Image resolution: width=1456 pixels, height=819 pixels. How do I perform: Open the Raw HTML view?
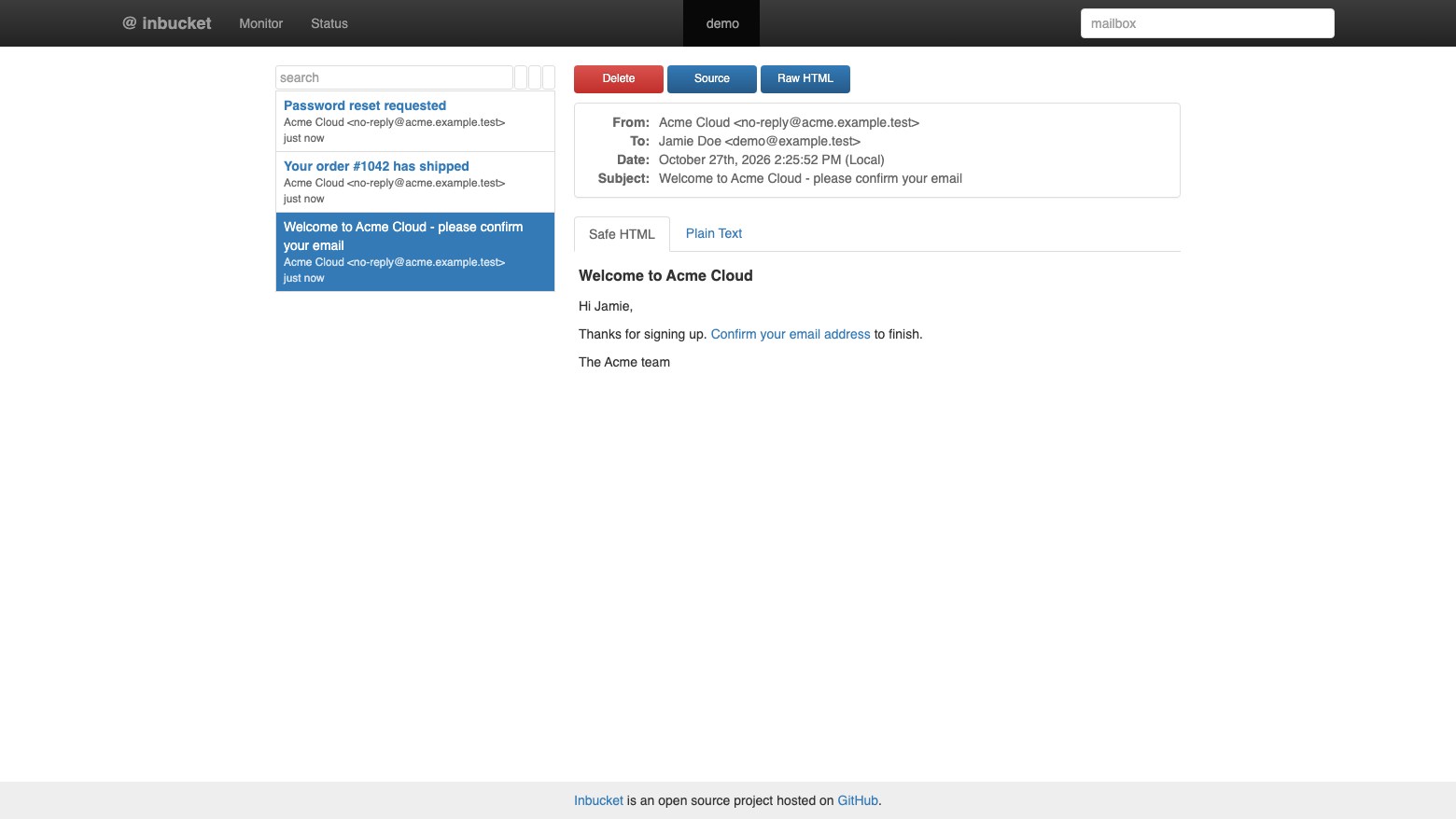pos(805,79)
